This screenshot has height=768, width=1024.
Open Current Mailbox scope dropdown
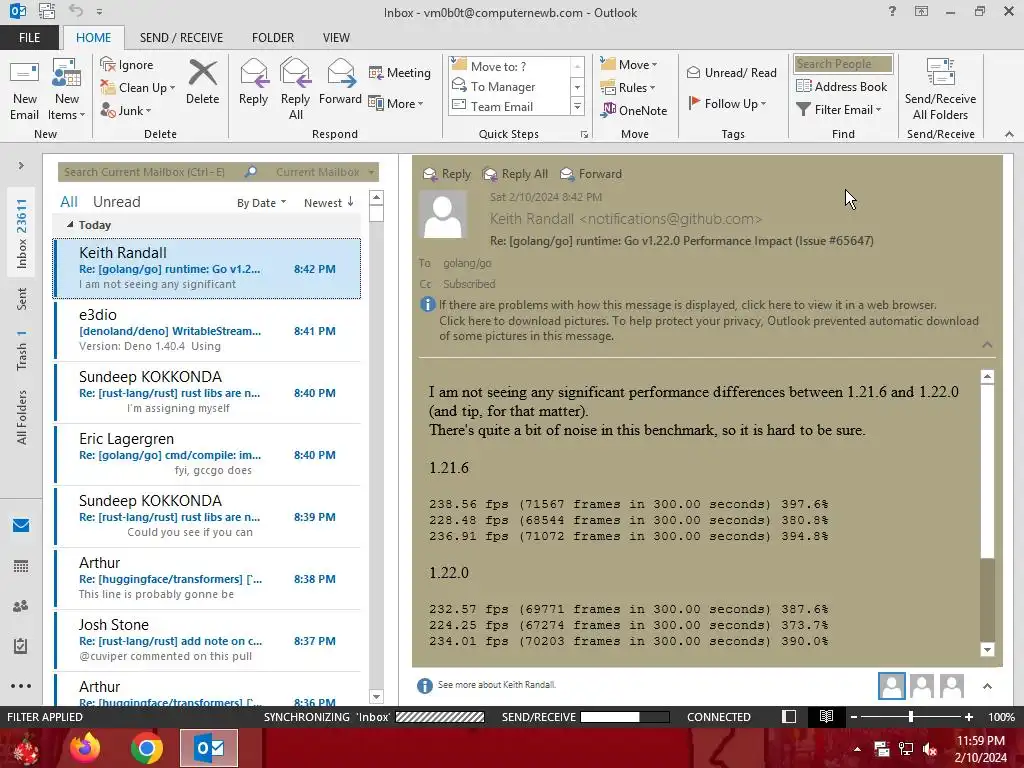click(x=325, y=172)
